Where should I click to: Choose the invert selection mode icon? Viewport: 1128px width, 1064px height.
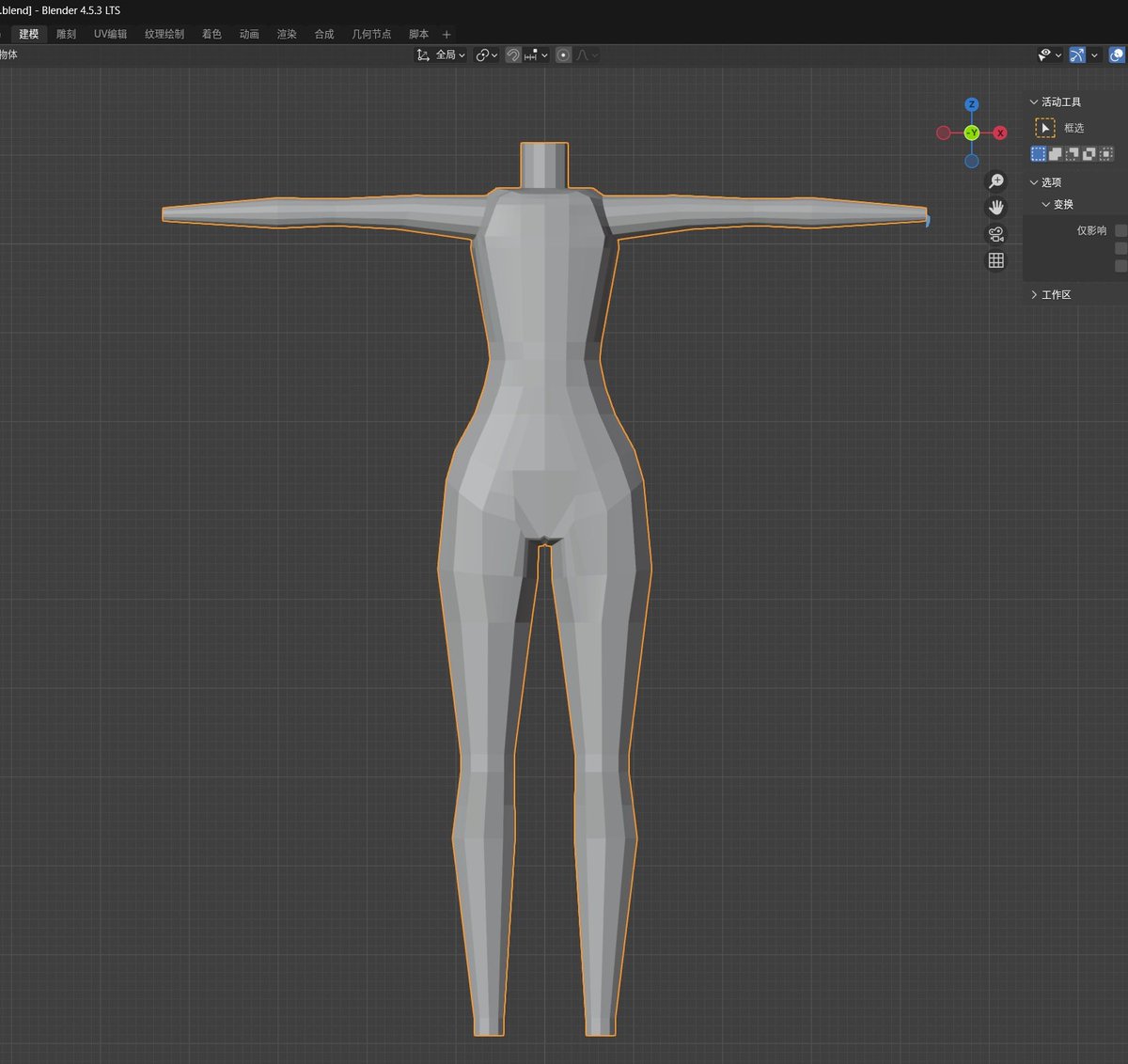pos(1089,153)
